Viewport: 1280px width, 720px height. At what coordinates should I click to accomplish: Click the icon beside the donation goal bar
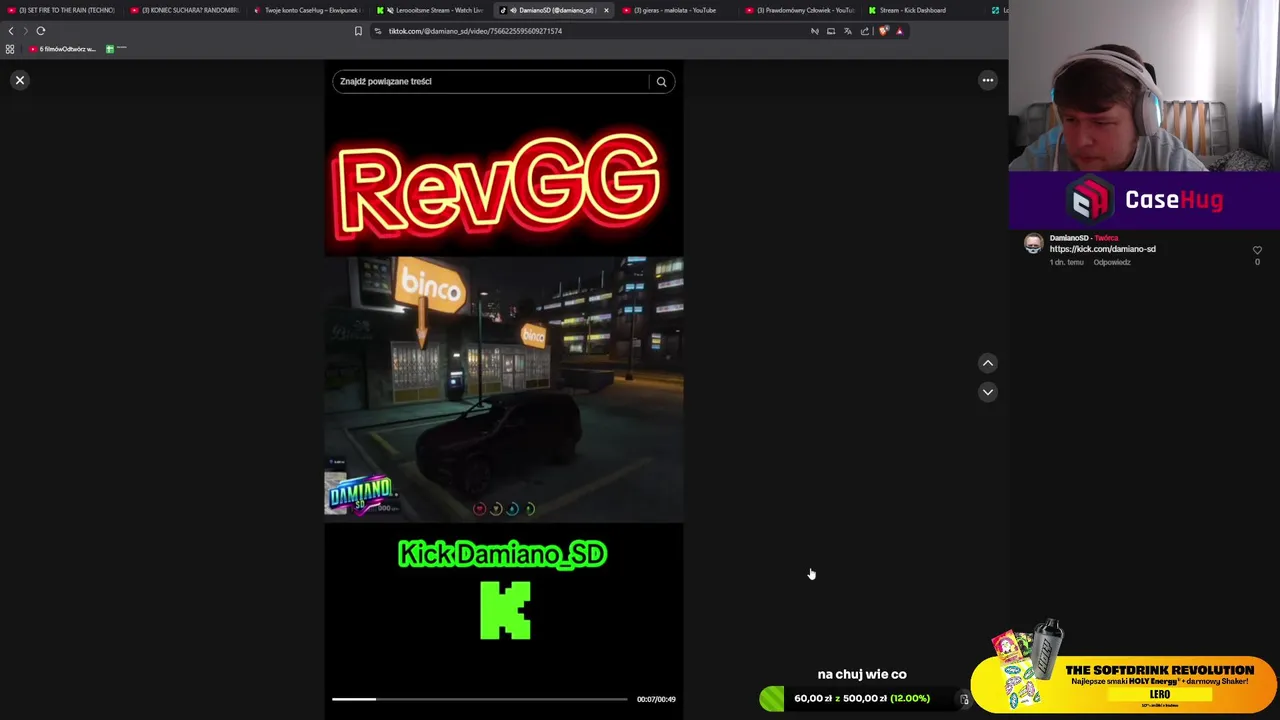[964, 699]
